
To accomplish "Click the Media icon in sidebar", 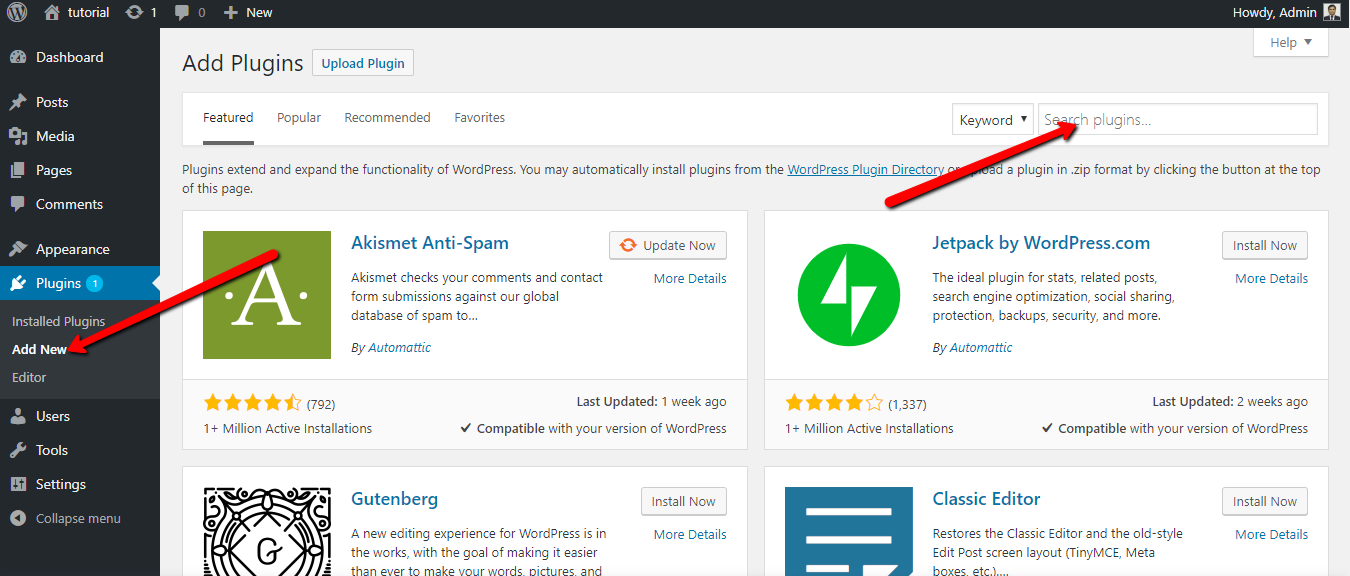I will [18, 136].
